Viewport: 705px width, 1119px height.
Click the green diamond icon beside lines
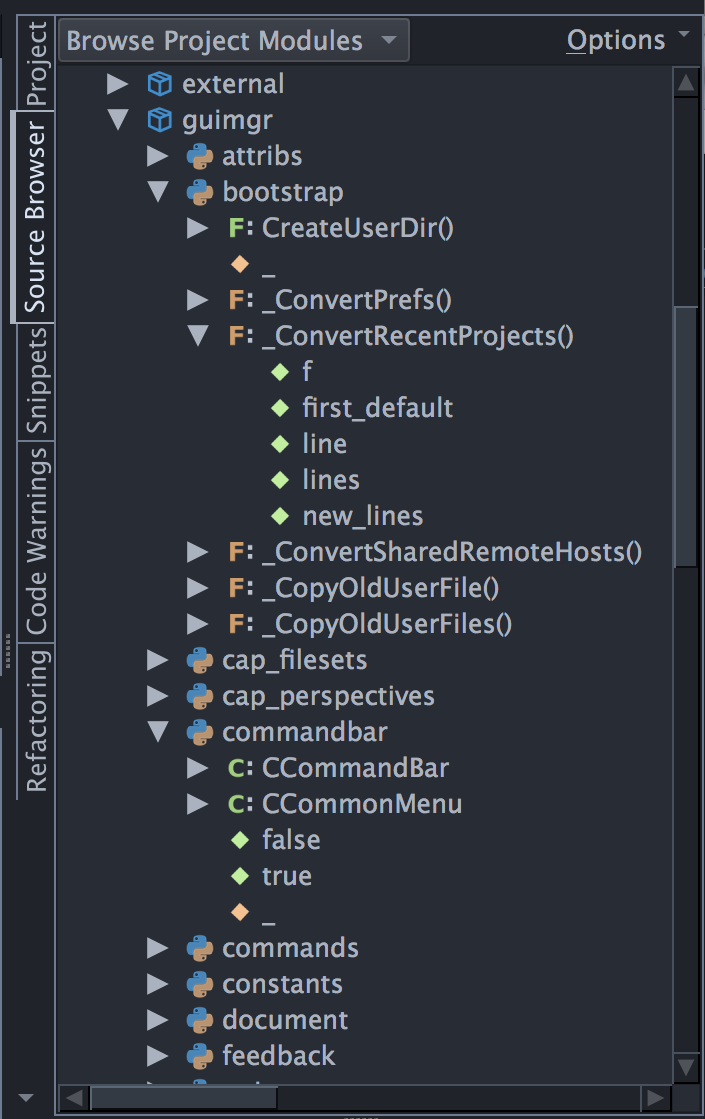(x=280, y=480)
